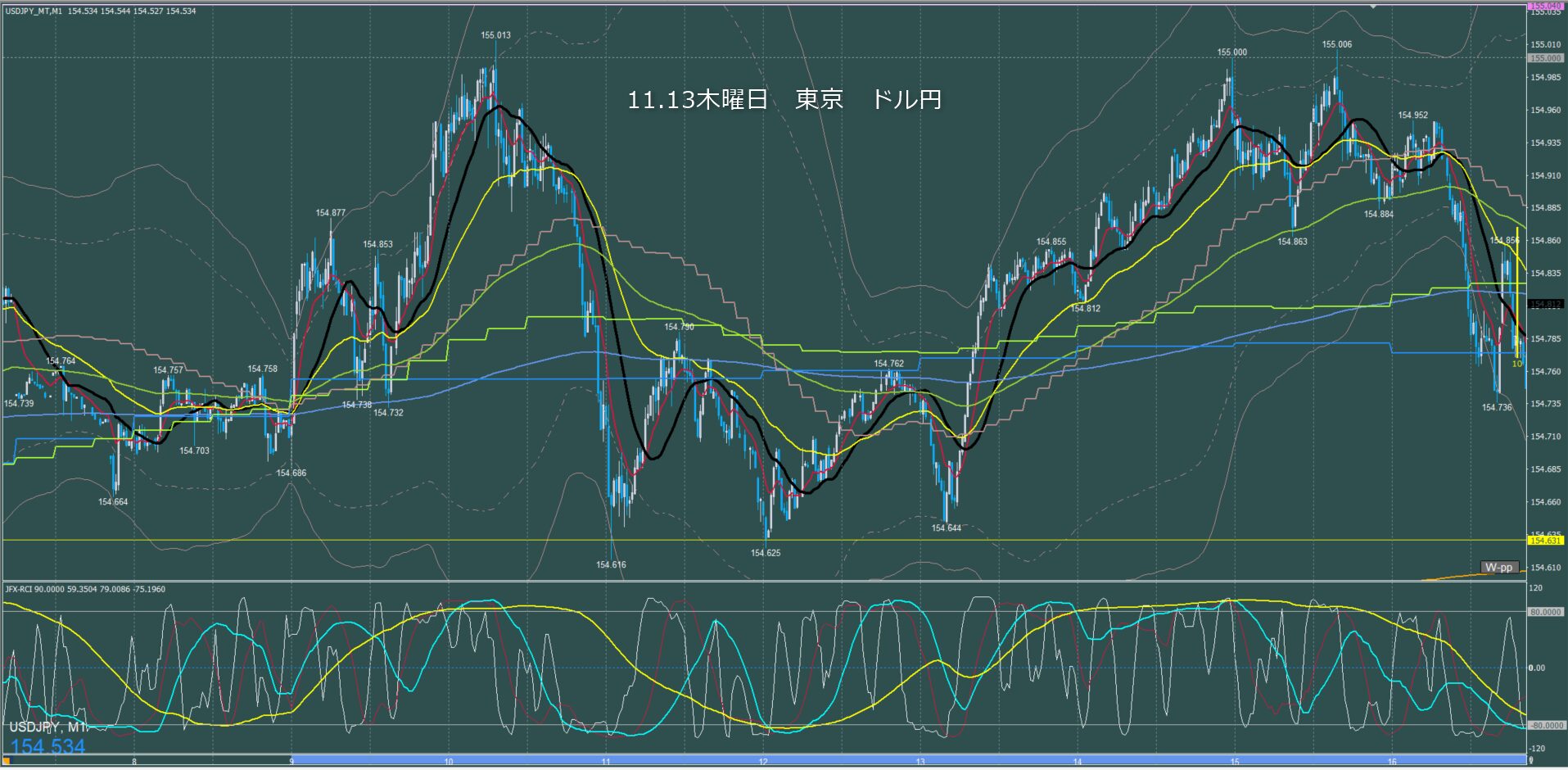Click the hour 15 timeline marker
Image resolution: width=1568 pixels, height=770 pixels.
pyautogui.click(x=1235, y=762)
